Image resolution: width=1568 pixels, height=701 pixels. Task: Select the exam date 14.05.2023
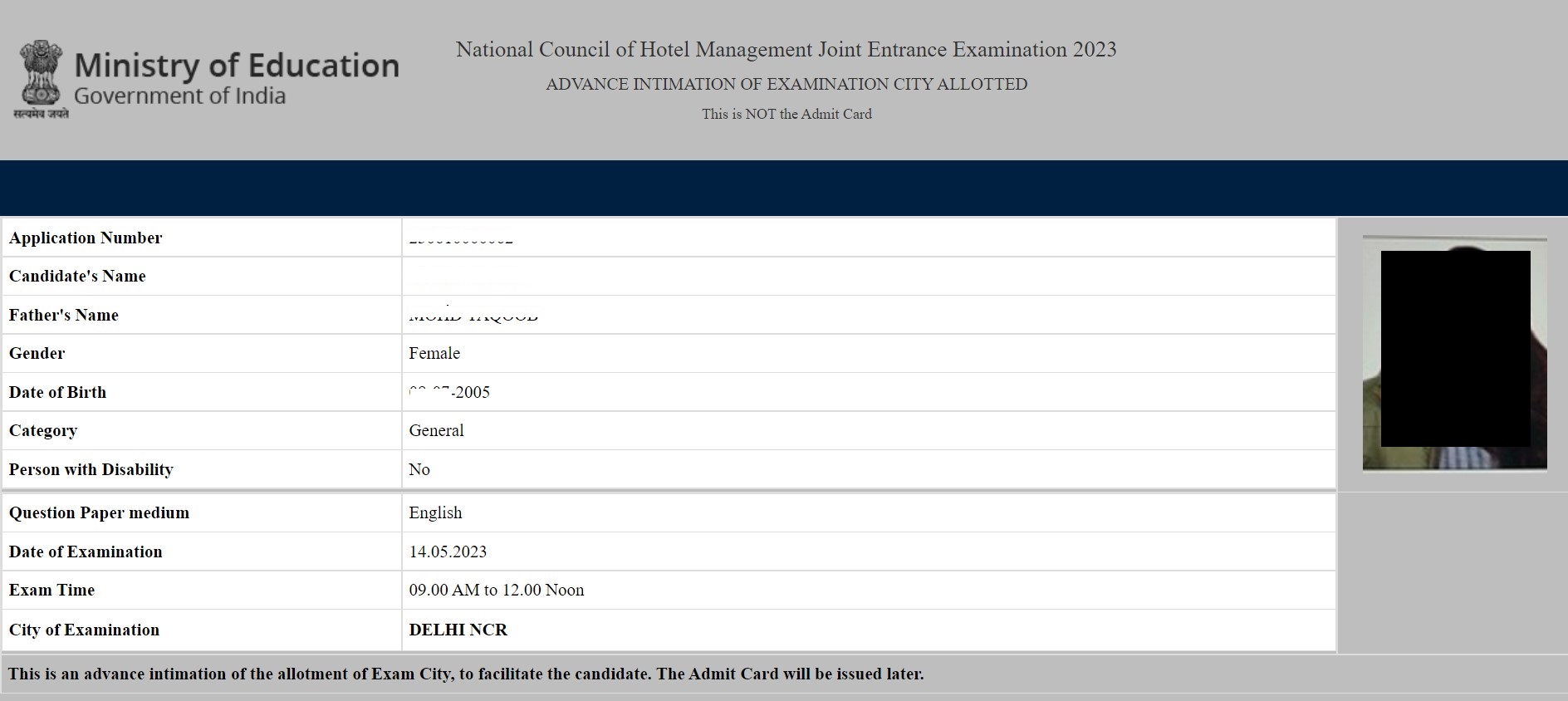(448, 552)
